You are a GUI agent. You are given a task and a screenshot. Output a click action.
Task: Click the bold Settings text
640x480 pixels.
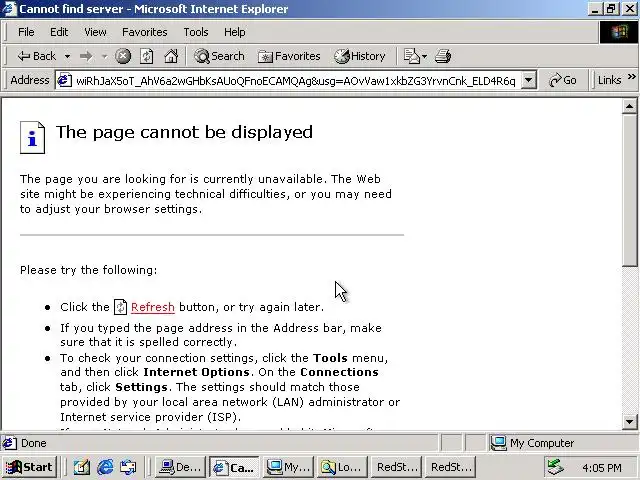tap(141, 387)
